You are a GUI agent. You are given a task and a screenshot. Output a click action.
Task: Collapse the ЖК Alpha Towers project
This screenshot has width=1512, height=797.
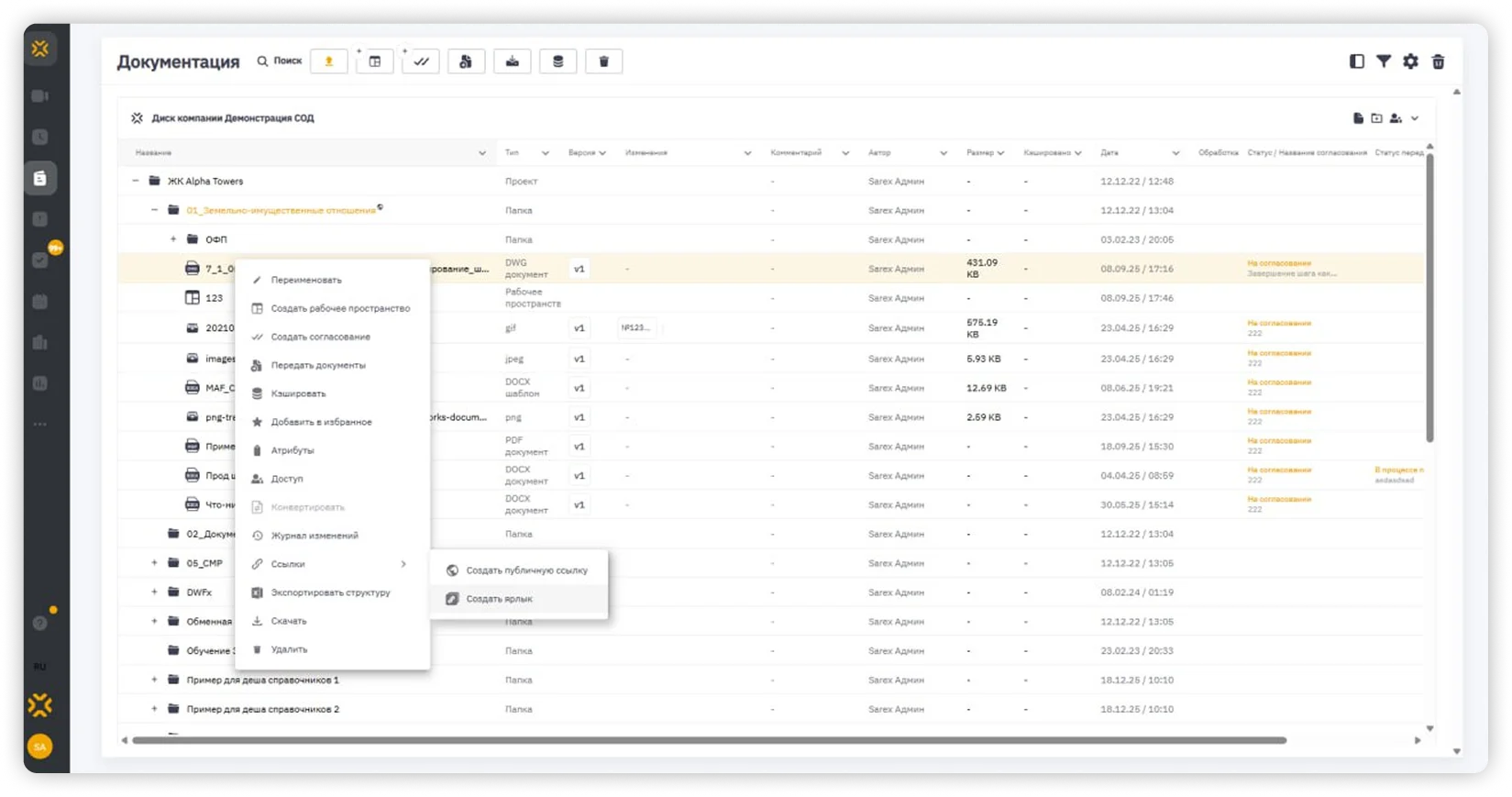coord(136,181)
